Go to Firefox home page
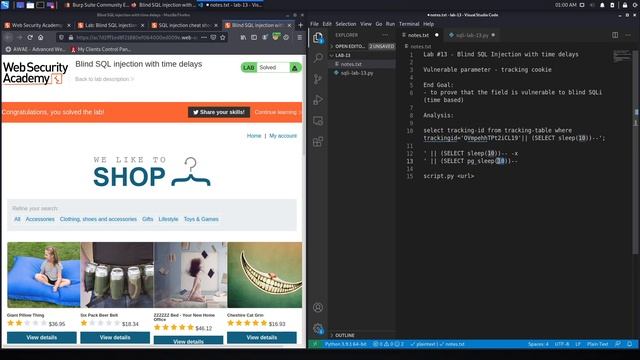This screenshot has width=640, height=360. click(x=40, y=37)
